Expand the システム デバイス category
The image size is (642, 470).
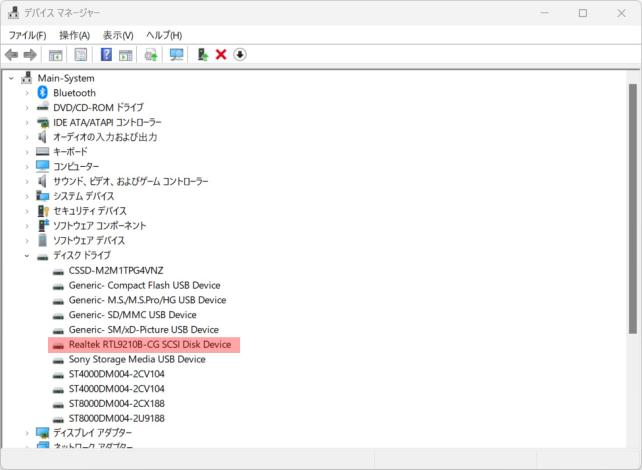[x=27, y=196]
